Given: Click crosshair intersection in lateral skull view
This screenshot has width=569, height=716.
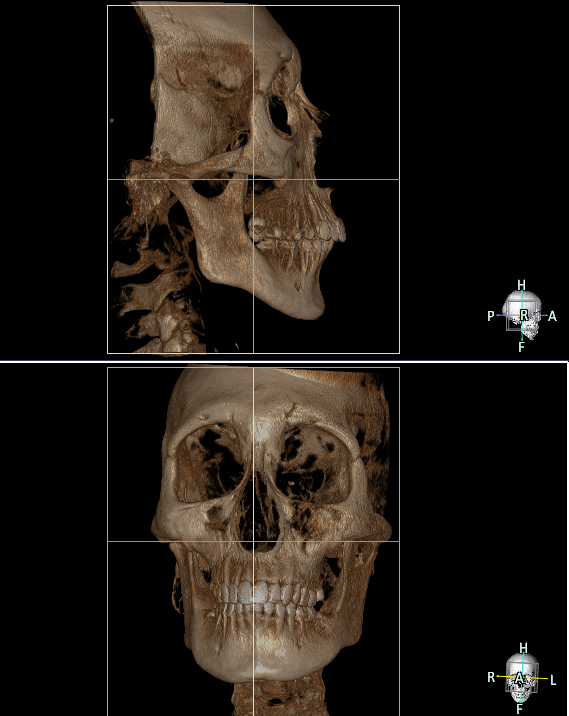Looking at the screenshot, I should click(253, 179).
